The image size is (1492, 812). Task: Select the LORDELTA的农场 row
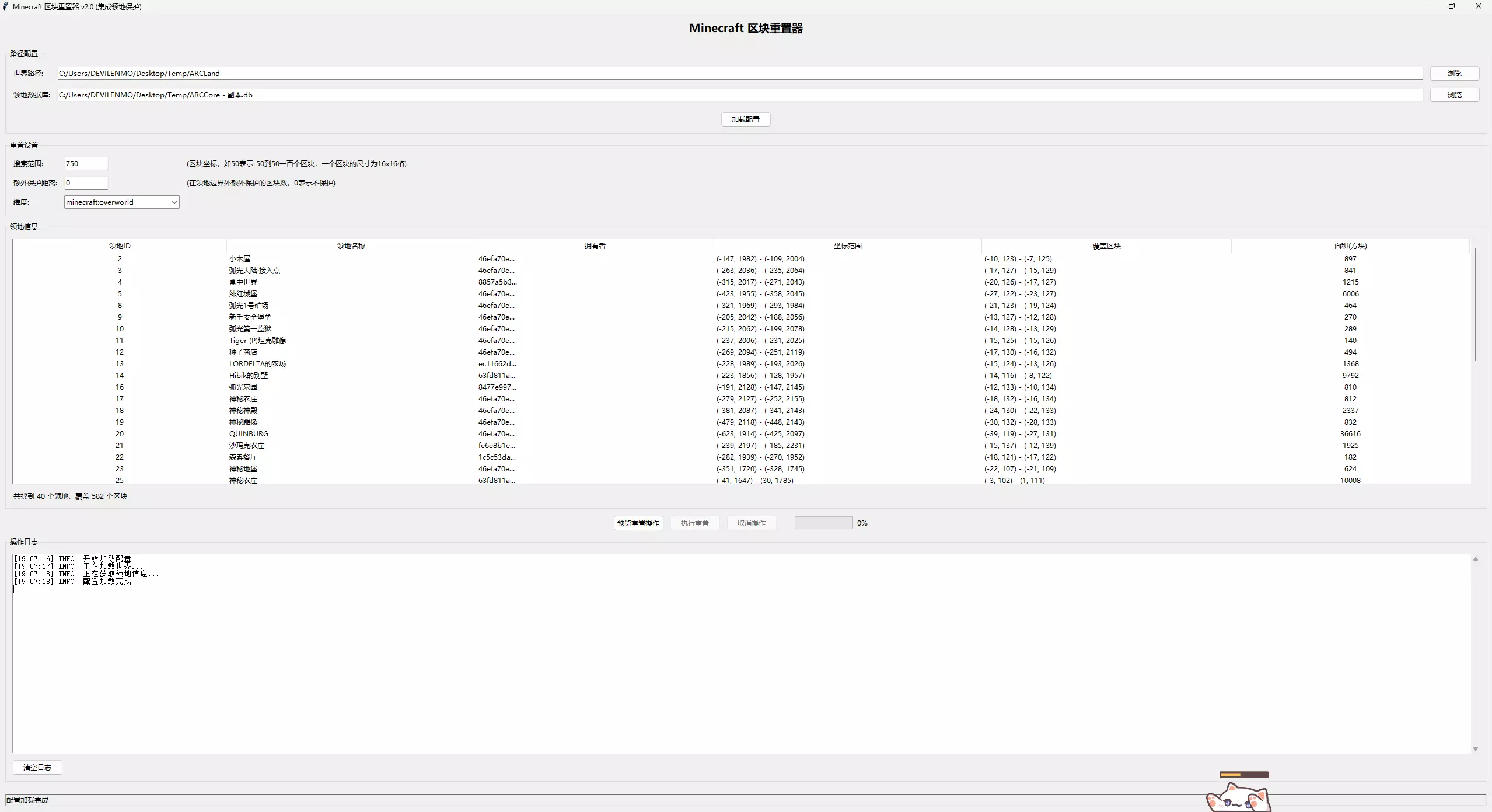tap(741, 363)
